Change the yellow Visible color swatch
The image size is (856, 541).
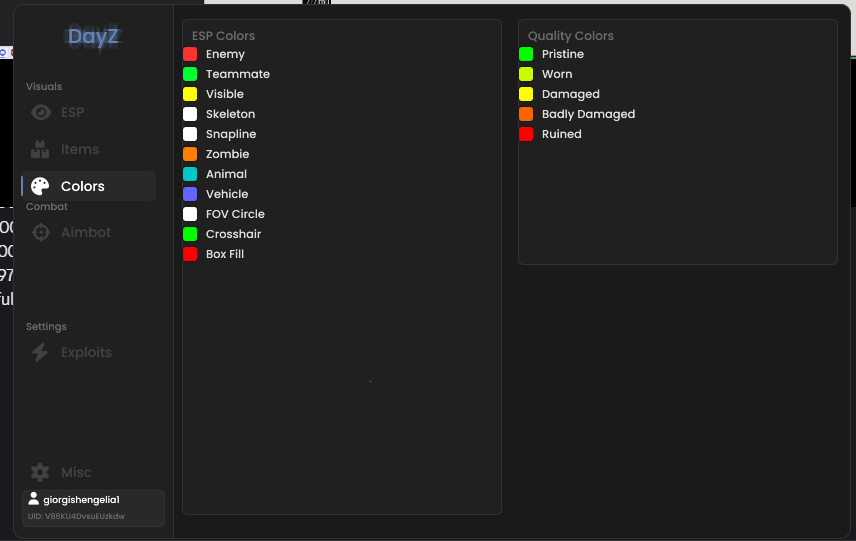(190, 94)
